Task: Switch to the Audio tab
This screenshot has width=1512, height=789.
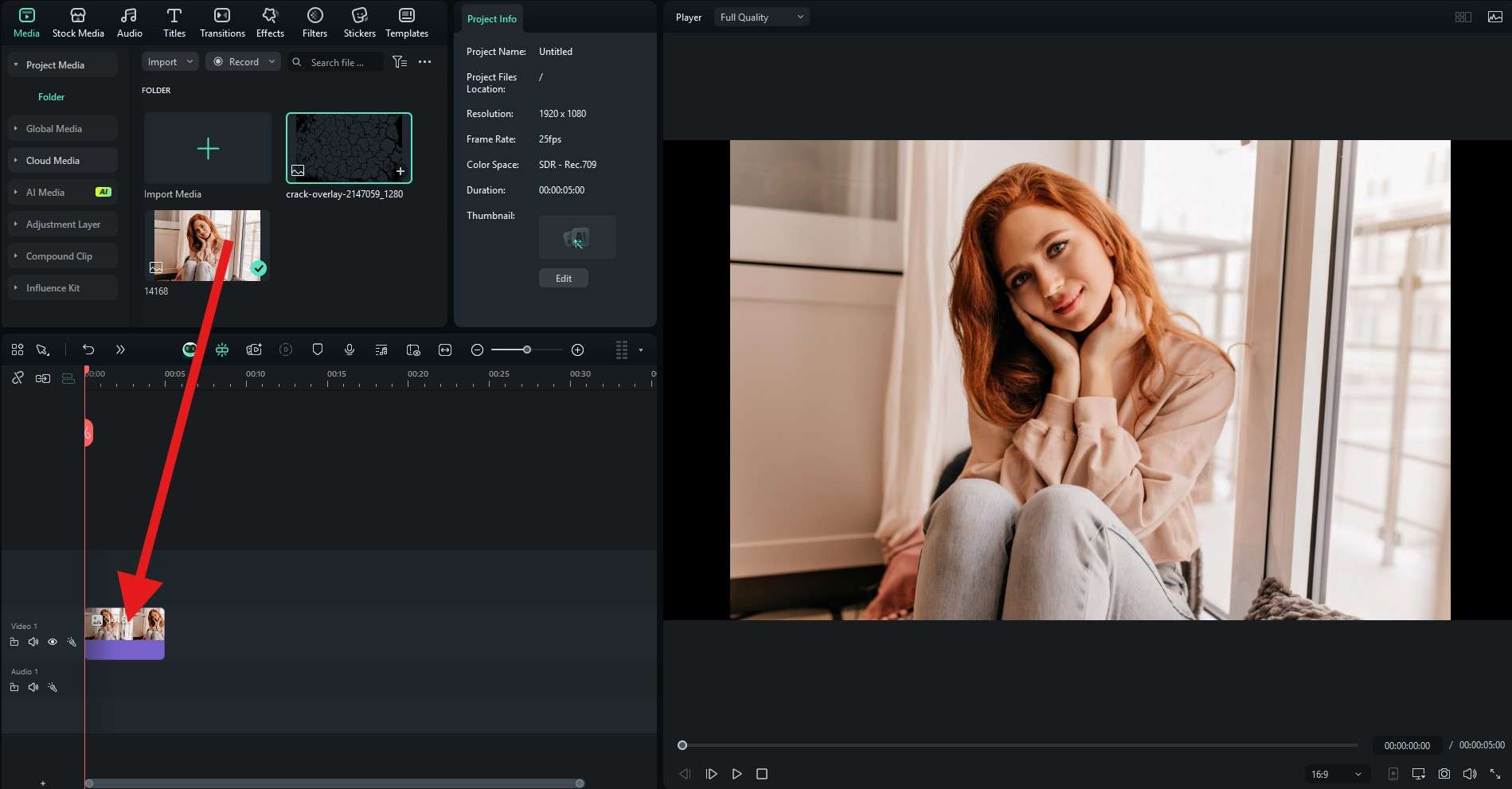Action: 129,22
